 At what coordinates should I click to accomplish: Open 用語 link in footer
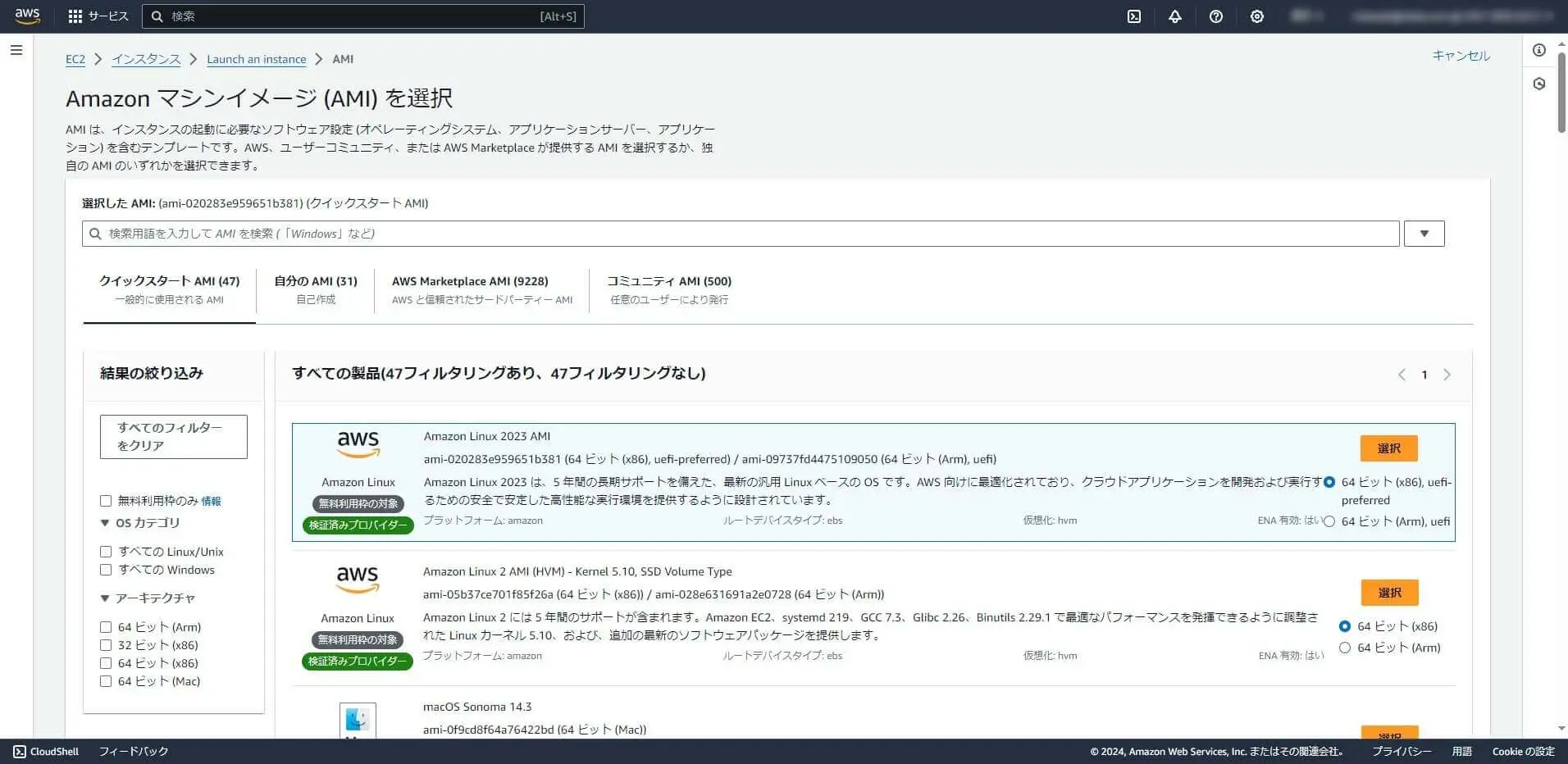coord(1462,752)
